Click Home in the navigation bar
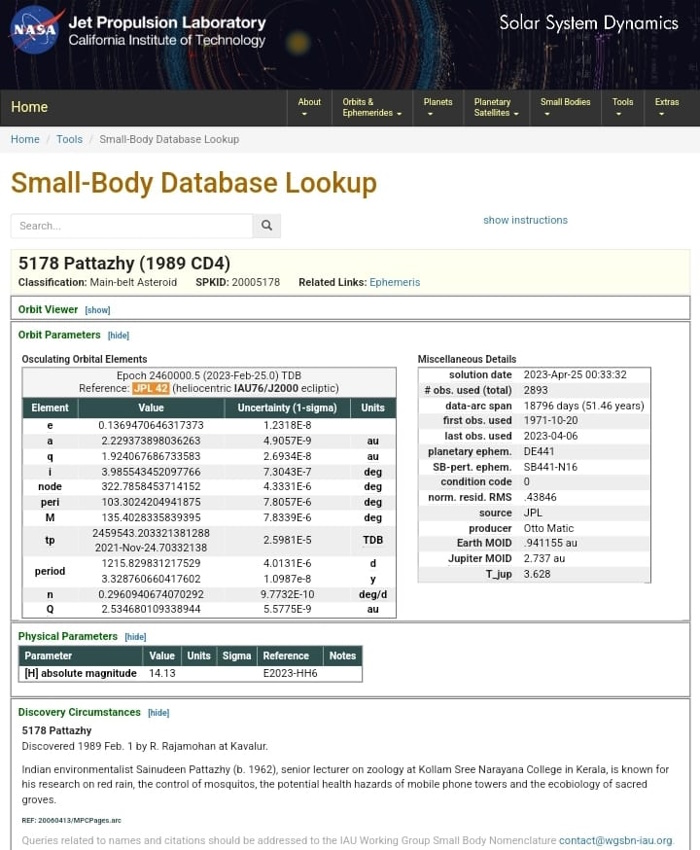 click(29, 107)
